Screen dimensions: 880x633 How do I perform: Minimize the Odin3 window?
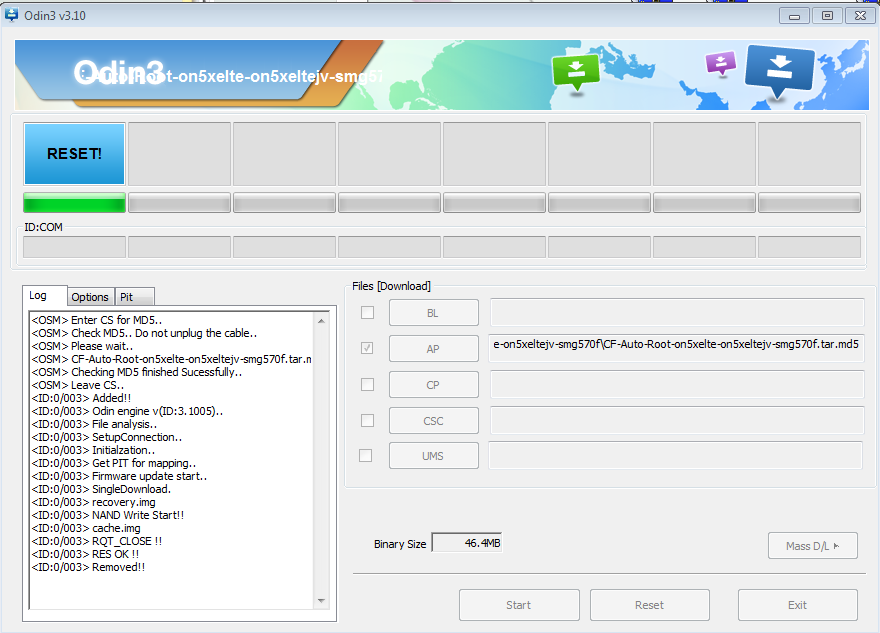coord(794,16)
